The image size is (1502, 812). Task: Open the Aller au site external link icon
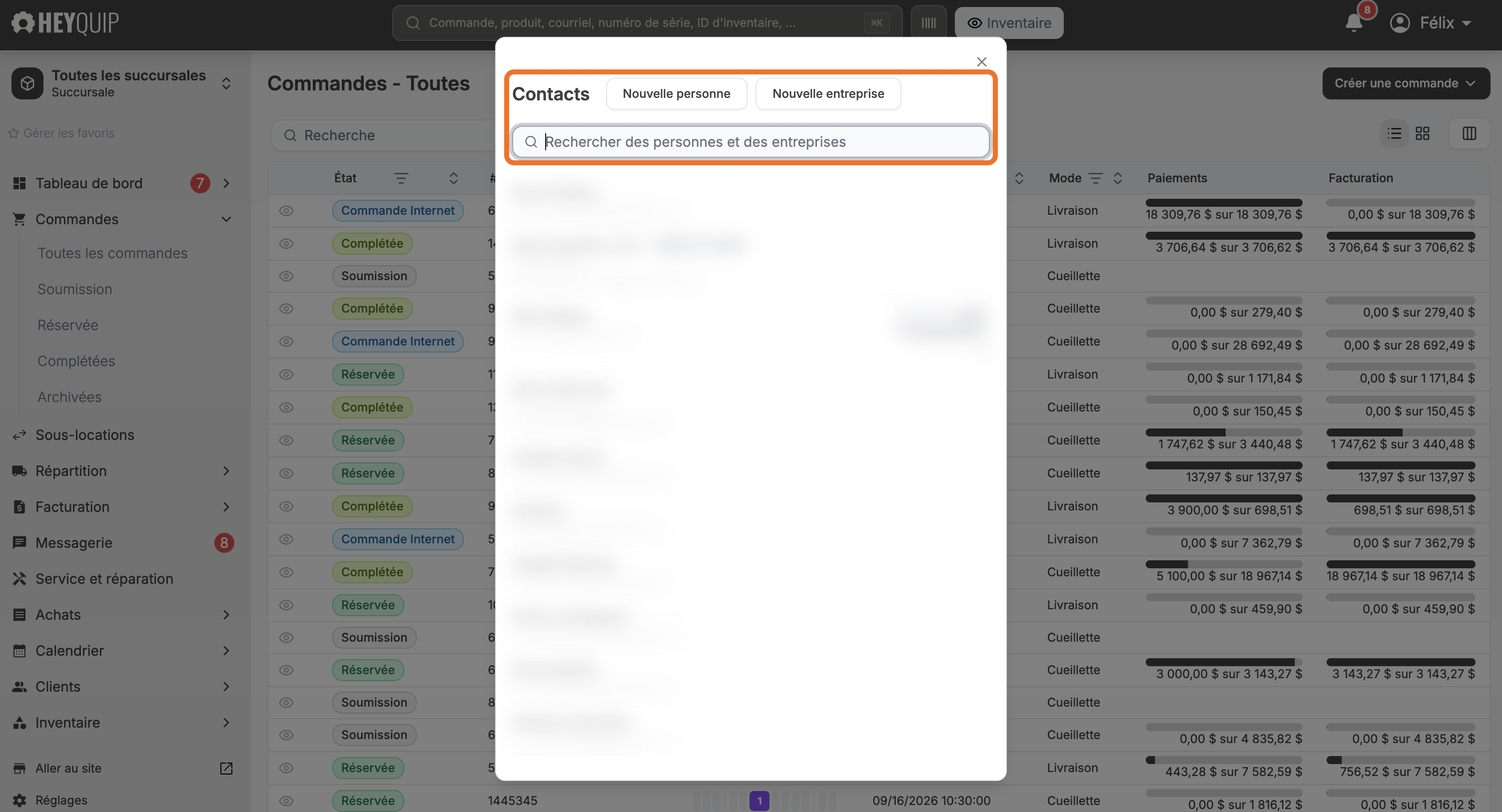click(226, 768)
